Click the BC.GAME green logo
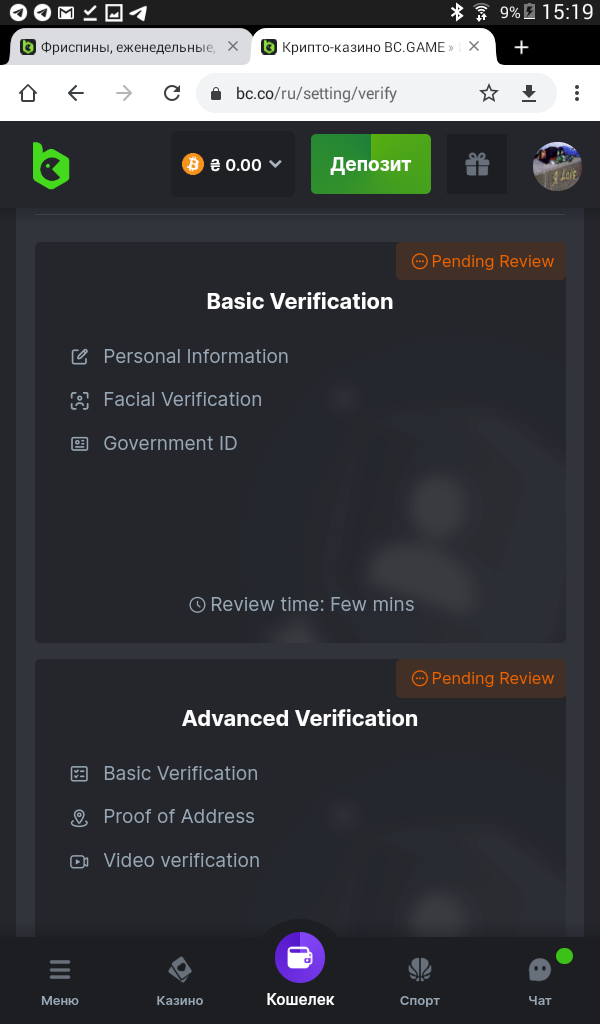600x1024 pixels. (x=51, y=165)
